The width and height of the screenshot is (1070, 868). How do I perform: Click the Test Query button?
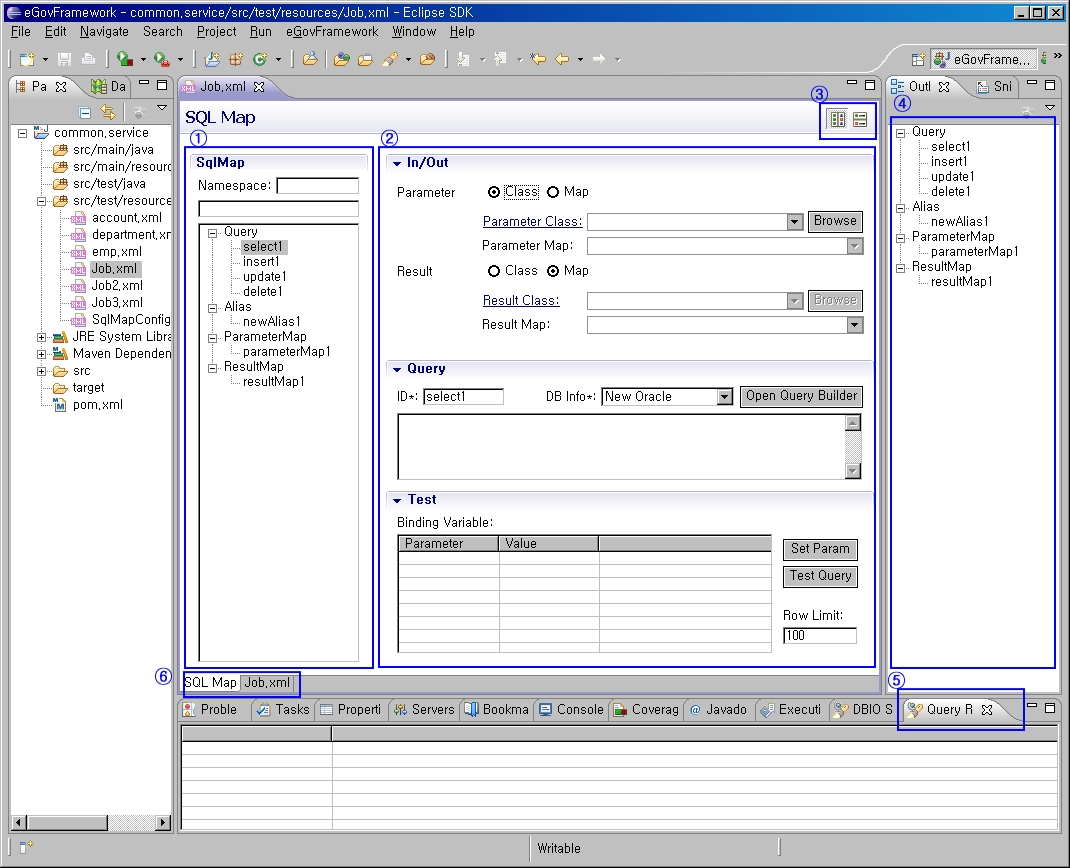coord(820,576)
